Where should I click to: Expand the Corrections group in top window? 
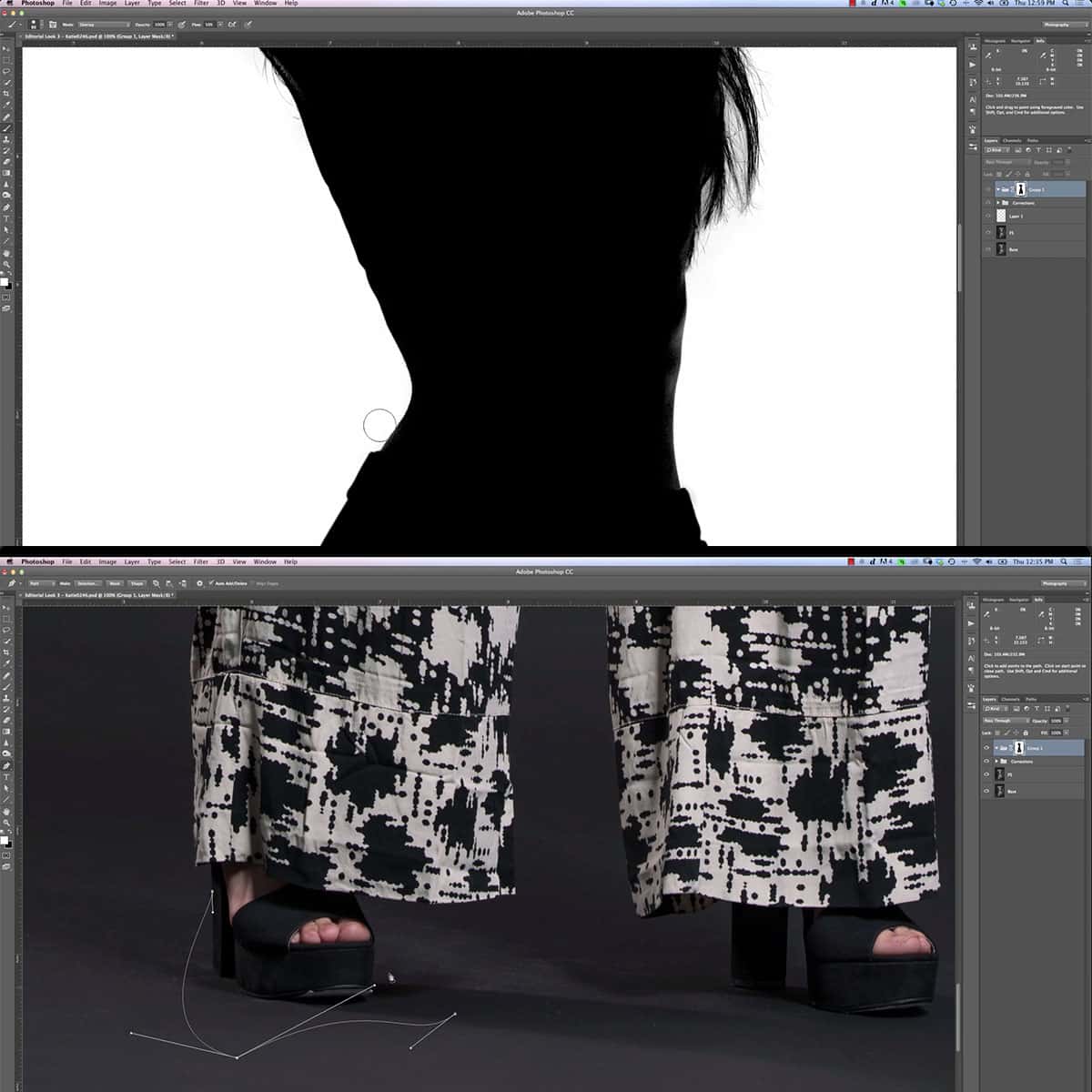pos(998,203)
